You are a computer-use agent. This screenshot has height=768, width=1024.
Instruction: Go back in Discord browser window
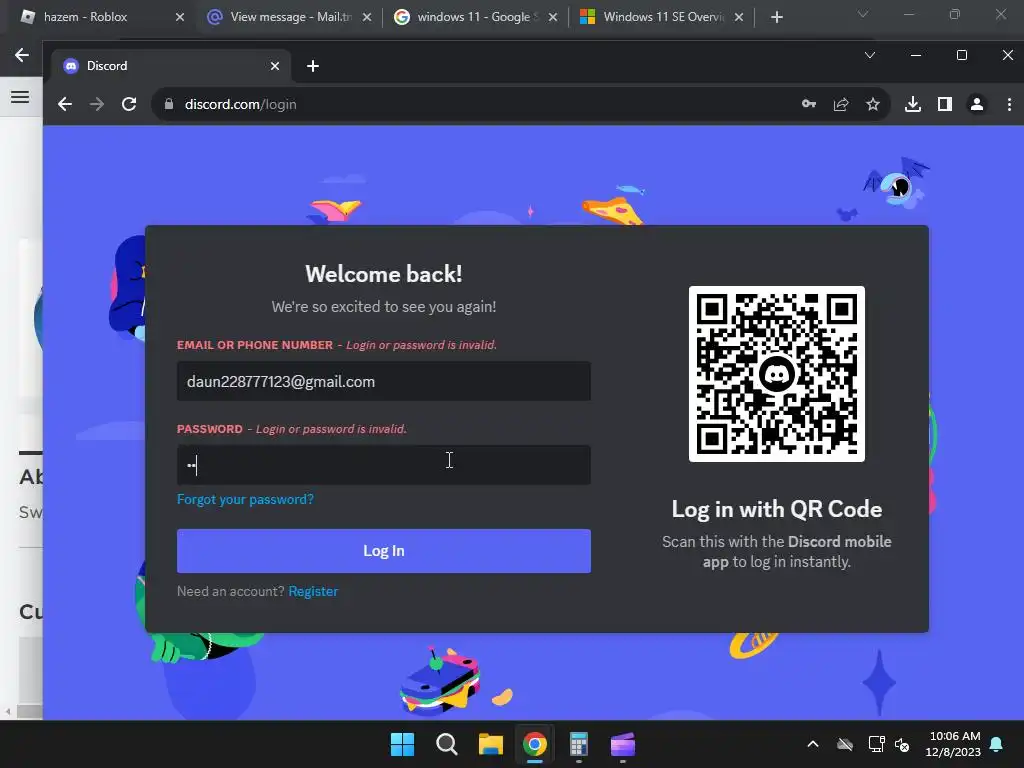coord(65,104)
